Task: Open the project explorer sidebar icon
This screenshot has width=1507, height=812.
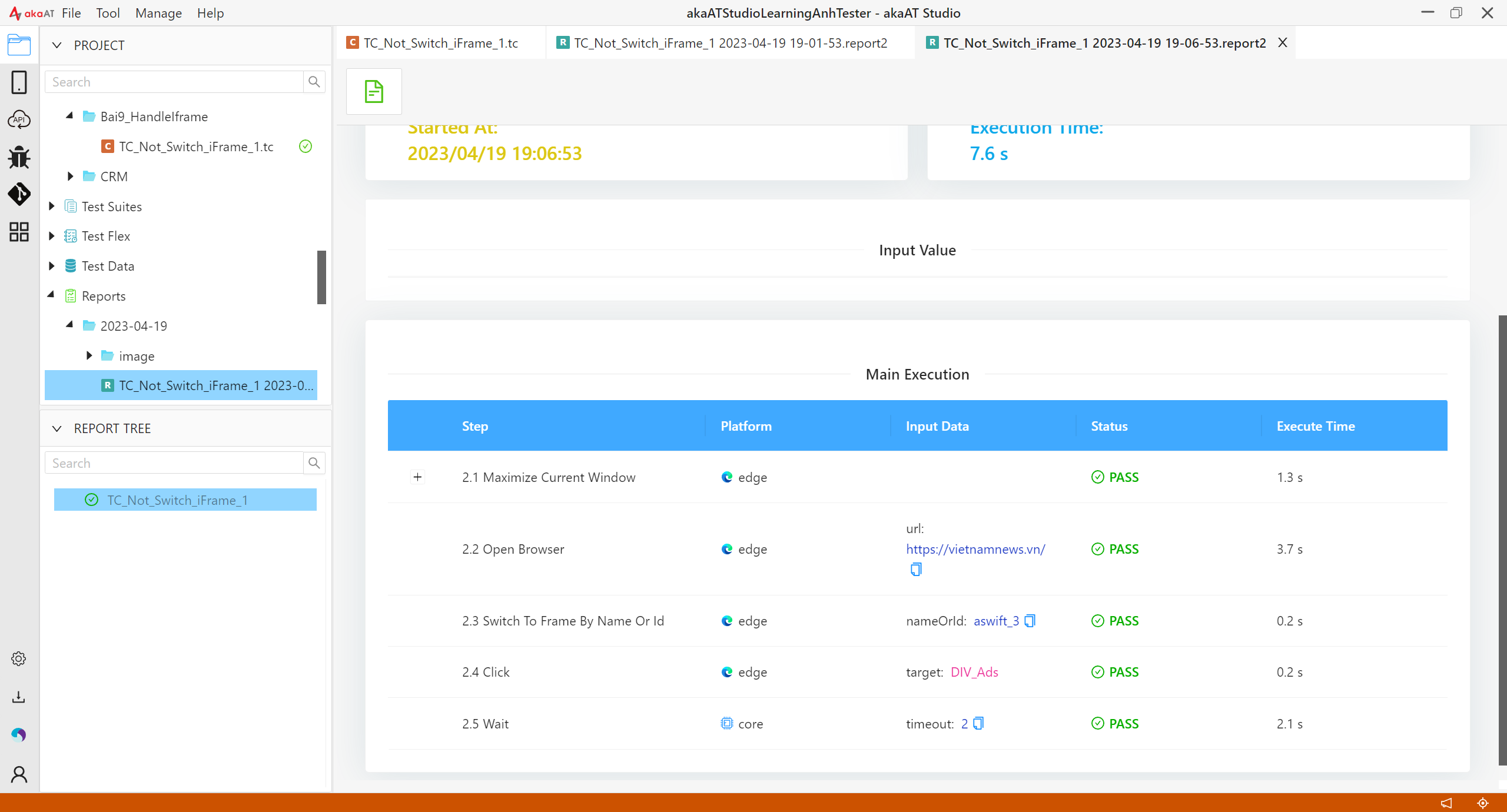Action: click(x=19, y=45)
